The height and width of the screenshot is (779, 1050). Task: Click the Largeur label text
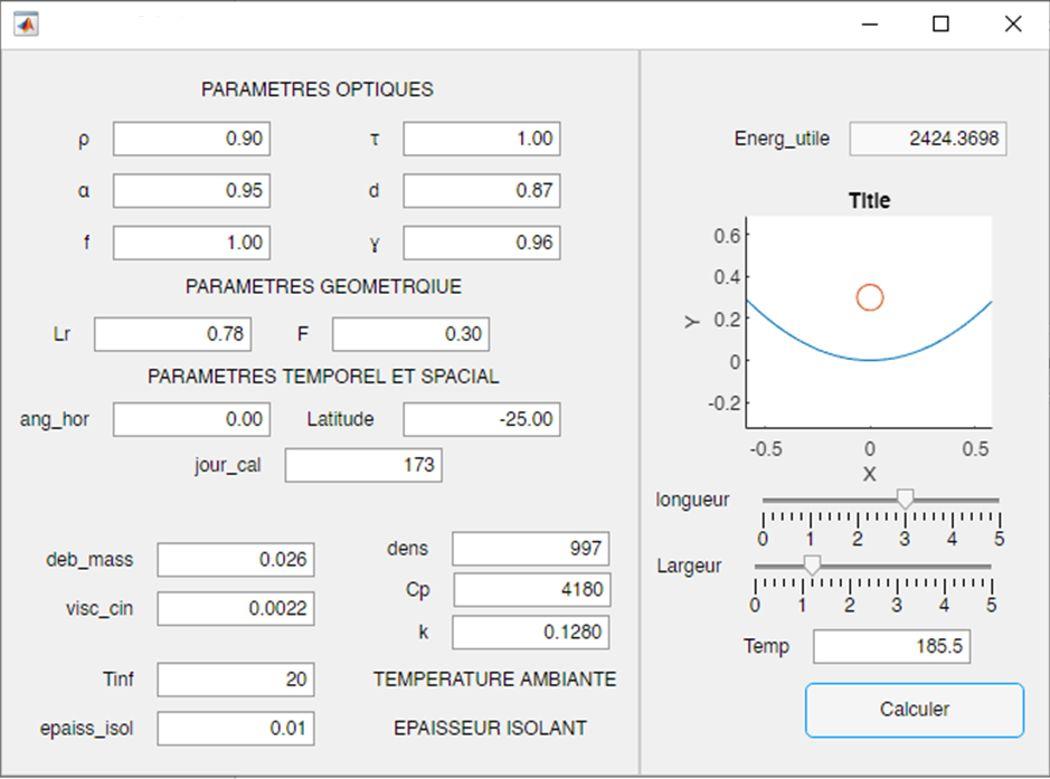click(689, 566)
